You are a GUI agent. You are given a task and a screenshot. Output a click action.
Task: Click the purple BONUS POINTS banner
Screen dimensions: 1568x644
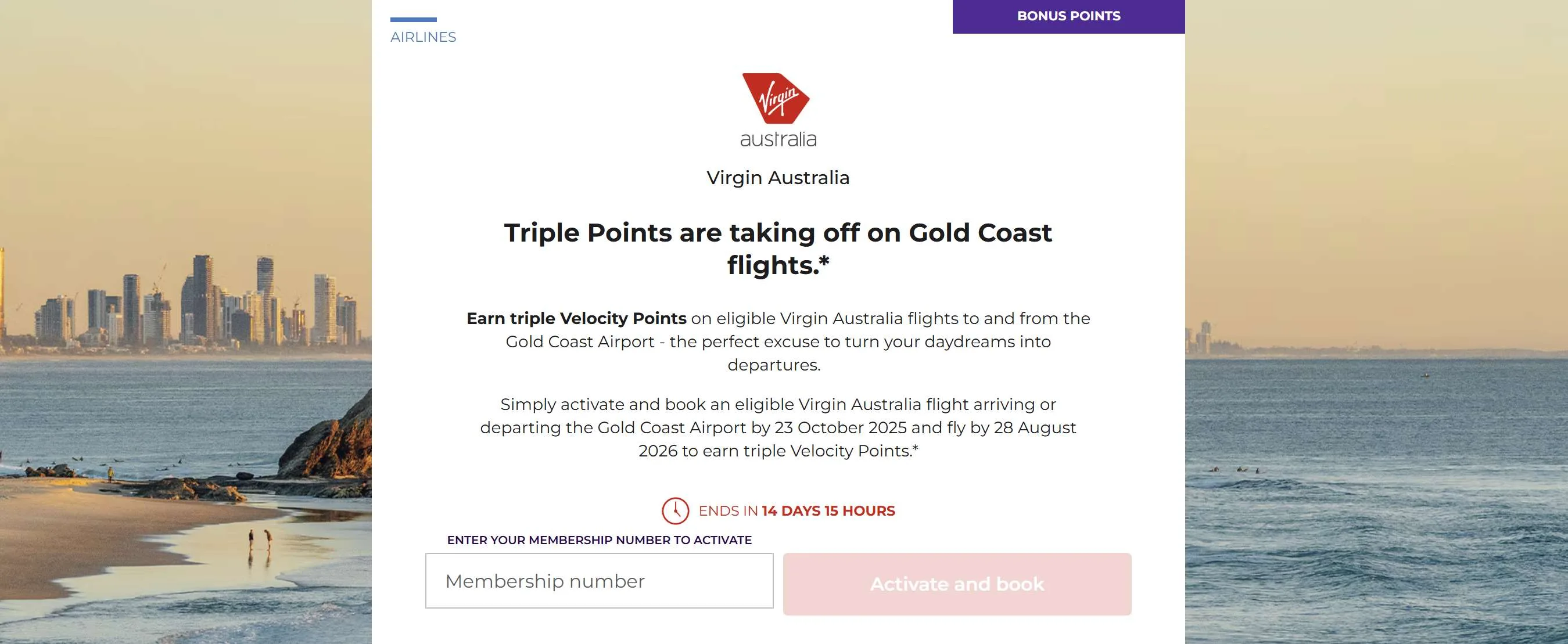click(x=1068, y=16)
